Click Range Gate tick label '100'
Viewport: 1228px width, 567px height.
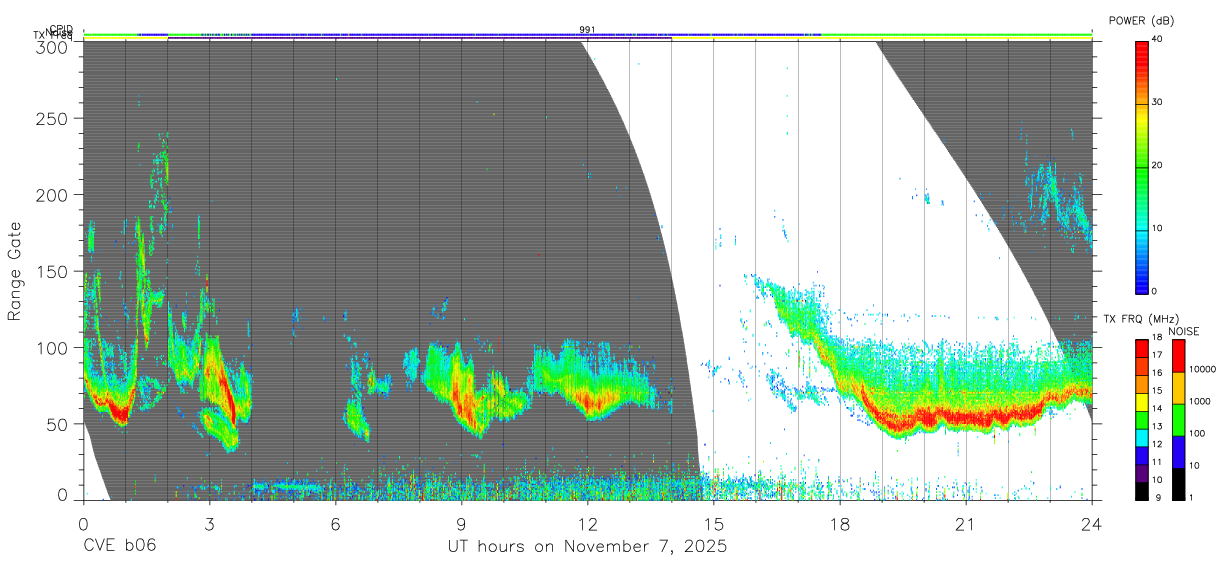(53, 348)
